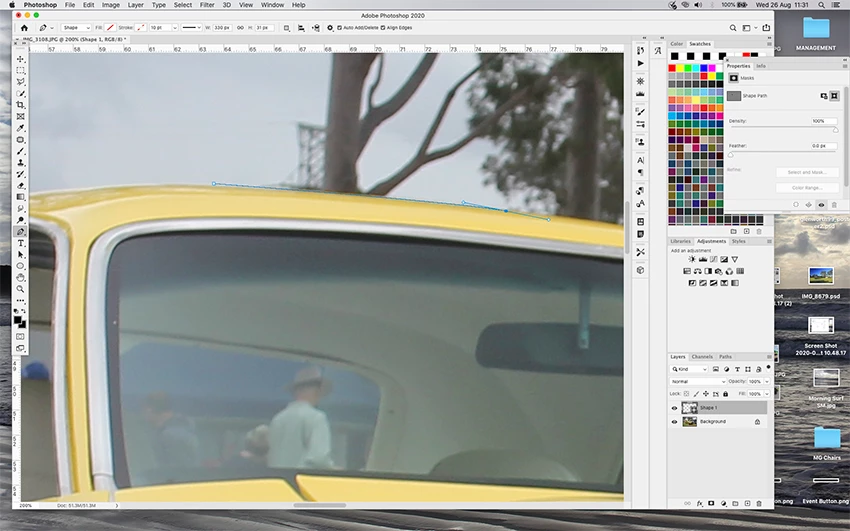
Task: Switch to the Color tab
Action: pyautogui.click(x=677, y=44)
